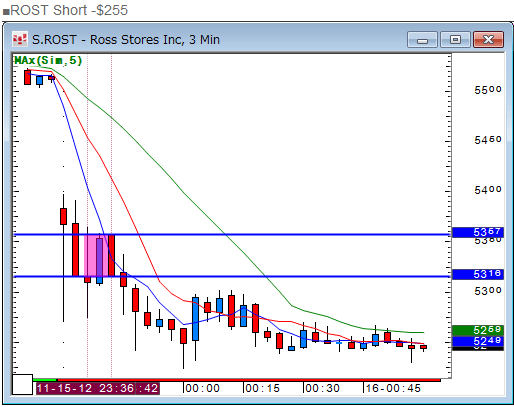Close the S.ROST chart window

point(488,40)
